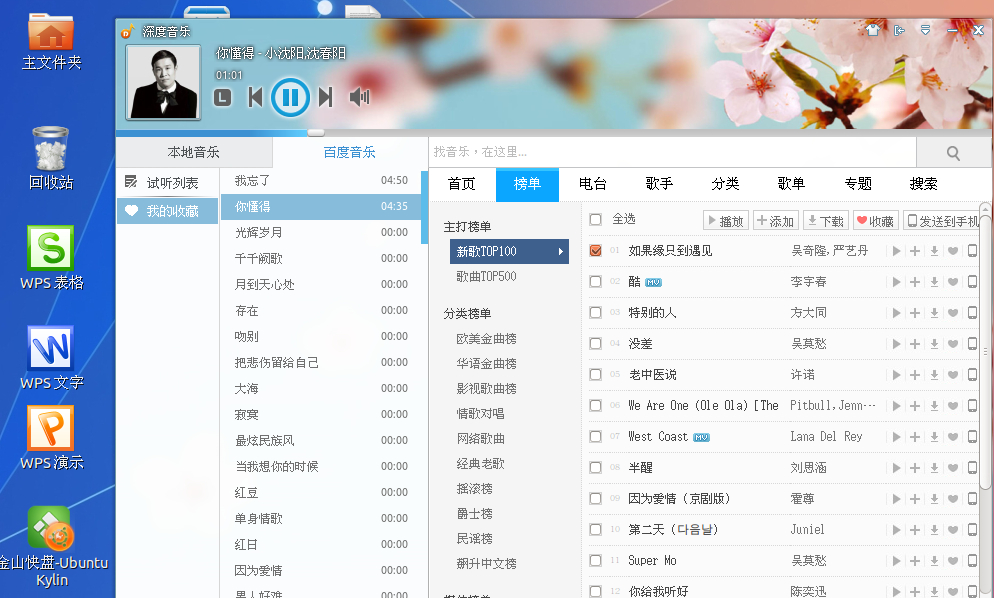Launch WPS 文字 desktop icon

51,358
